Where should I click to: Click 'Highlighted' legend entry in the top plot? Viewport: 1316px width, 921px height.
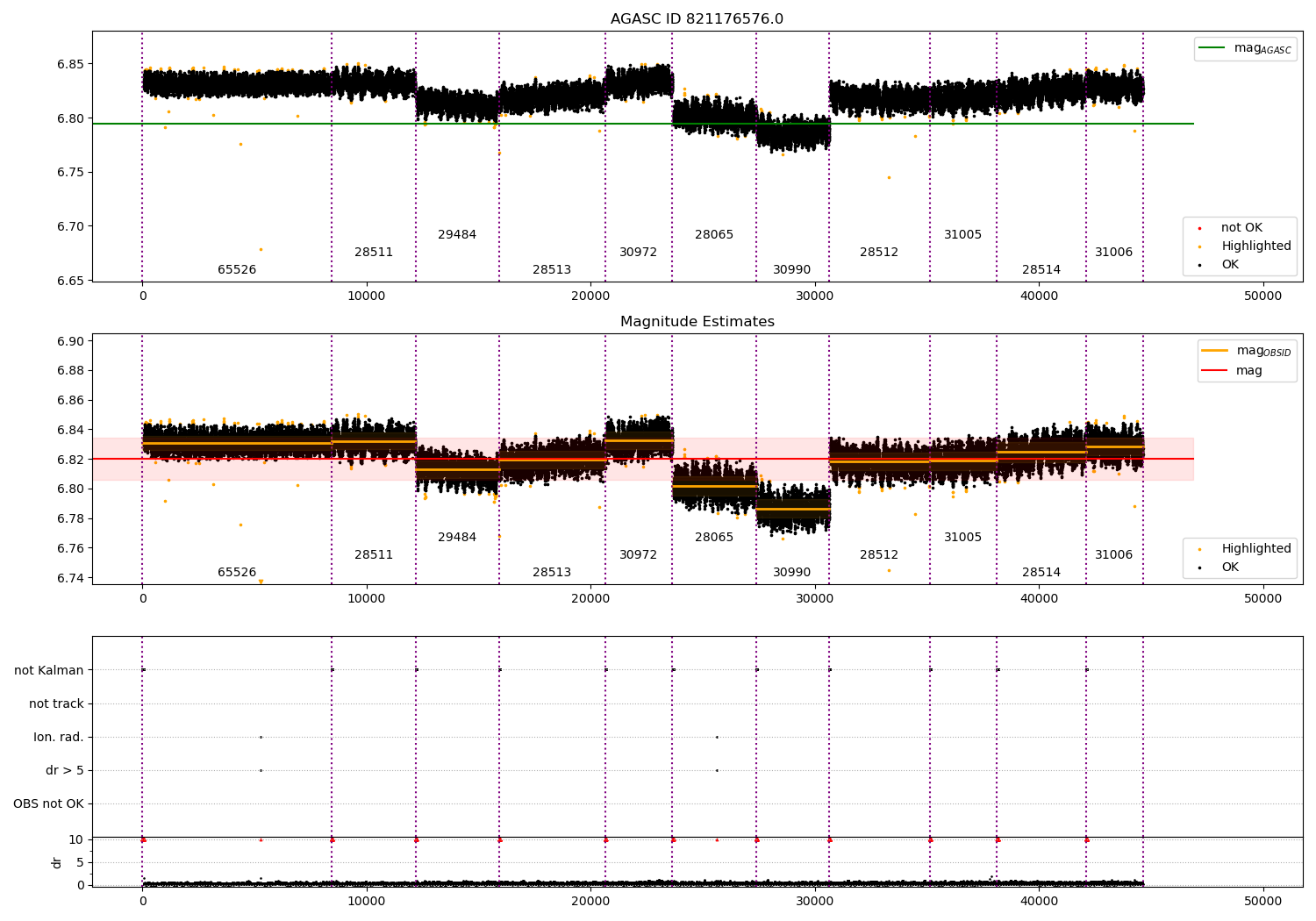1245,246
